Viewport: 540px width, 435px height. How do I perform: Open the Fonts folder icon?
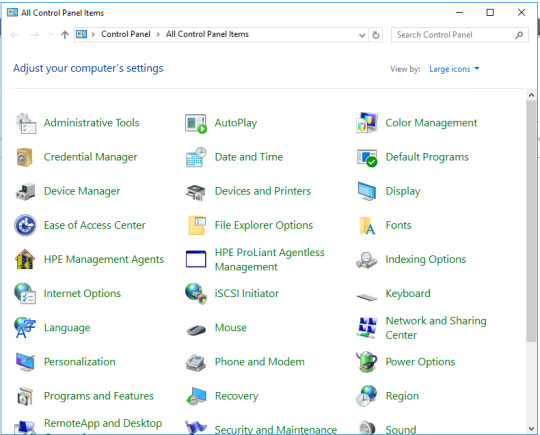click(367, 226)
